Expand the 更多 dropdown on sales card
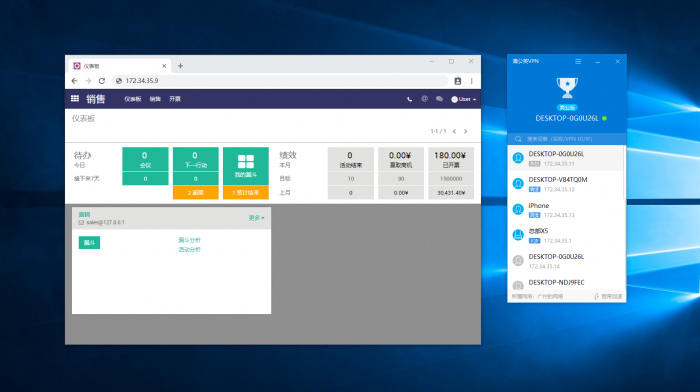 click(x=256, y=218)
